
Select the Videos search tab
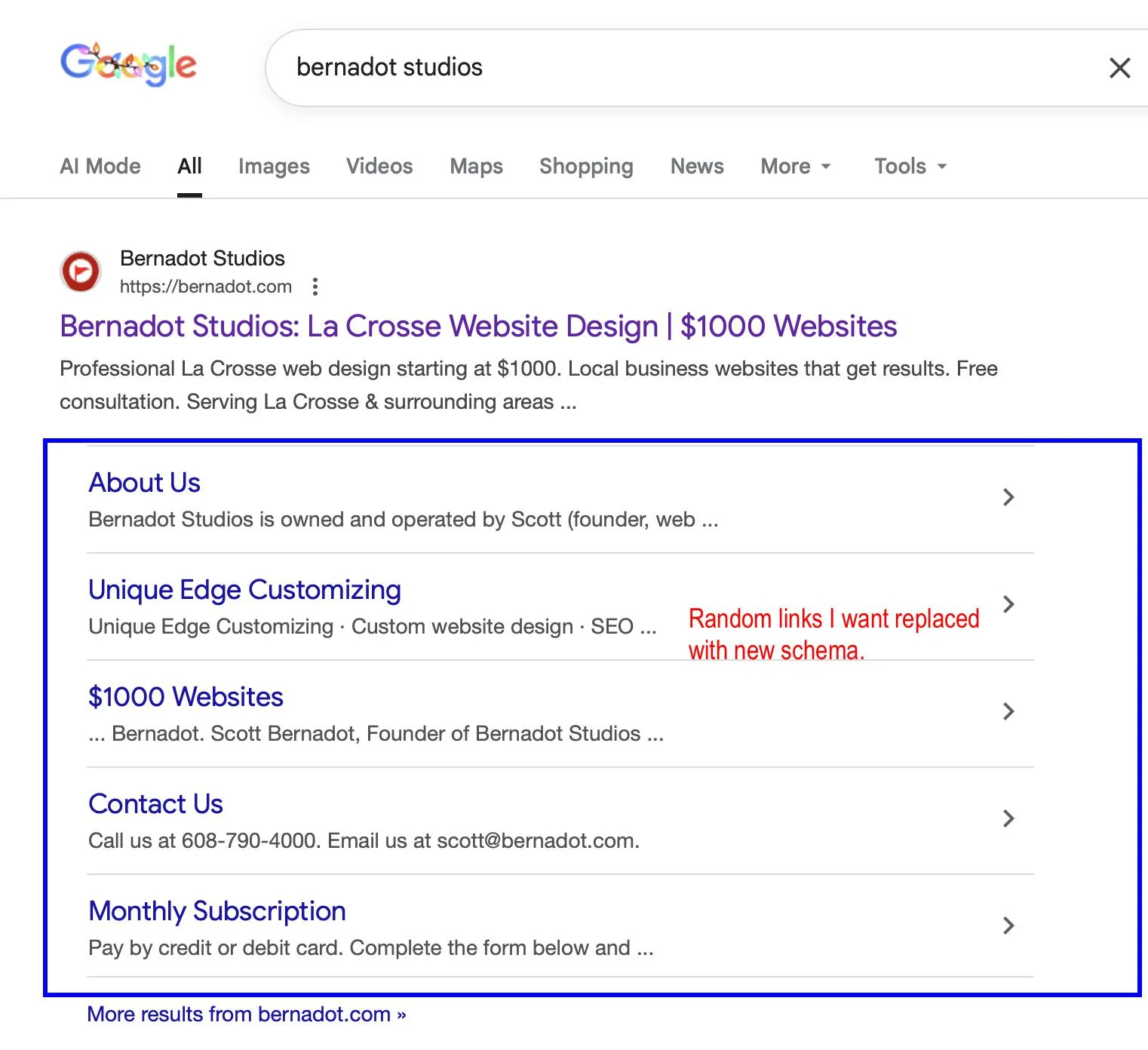(x=379, y=166)
